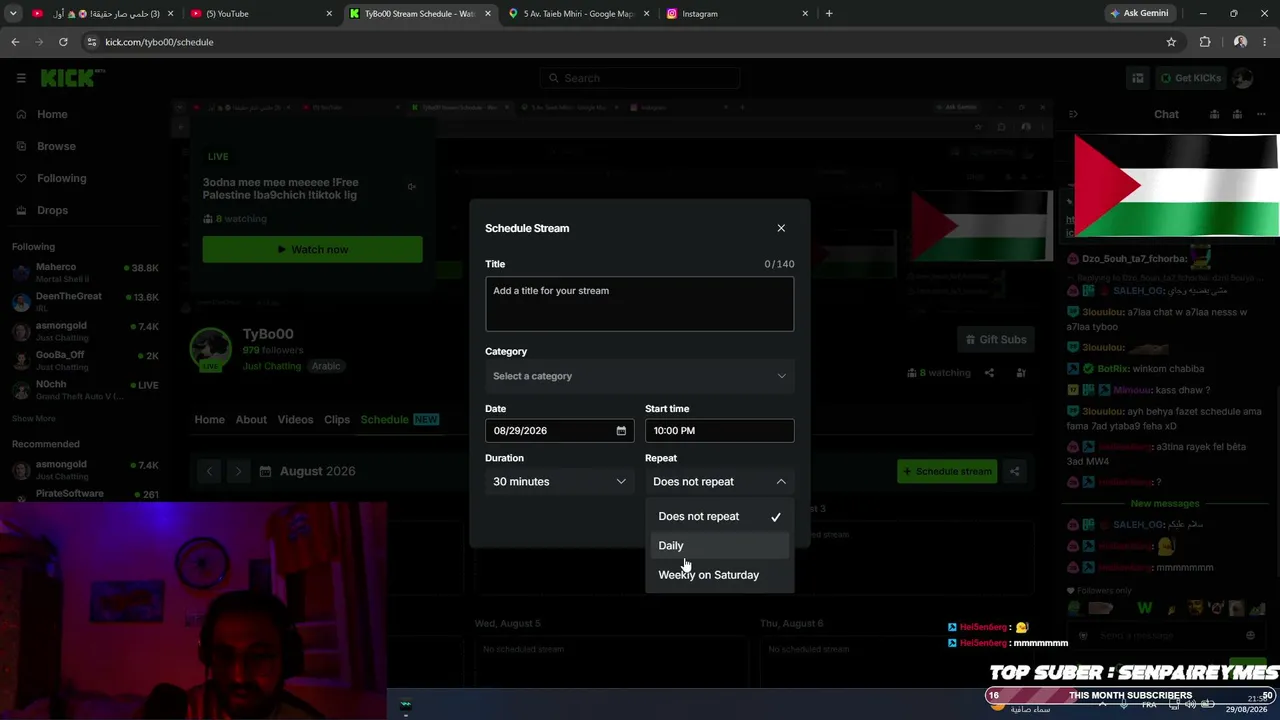Click the share icon beside Schedule stream
This screenshot has width=1280, height=720.
tap(1014, 471)
